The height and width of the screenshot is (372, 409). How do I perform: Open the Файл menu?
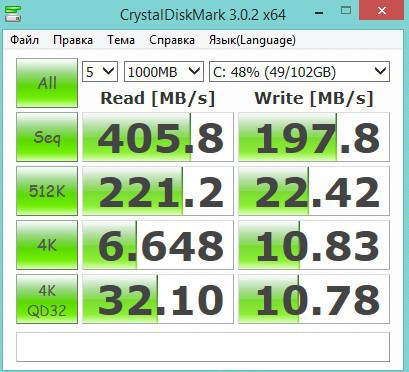[24, 40]
